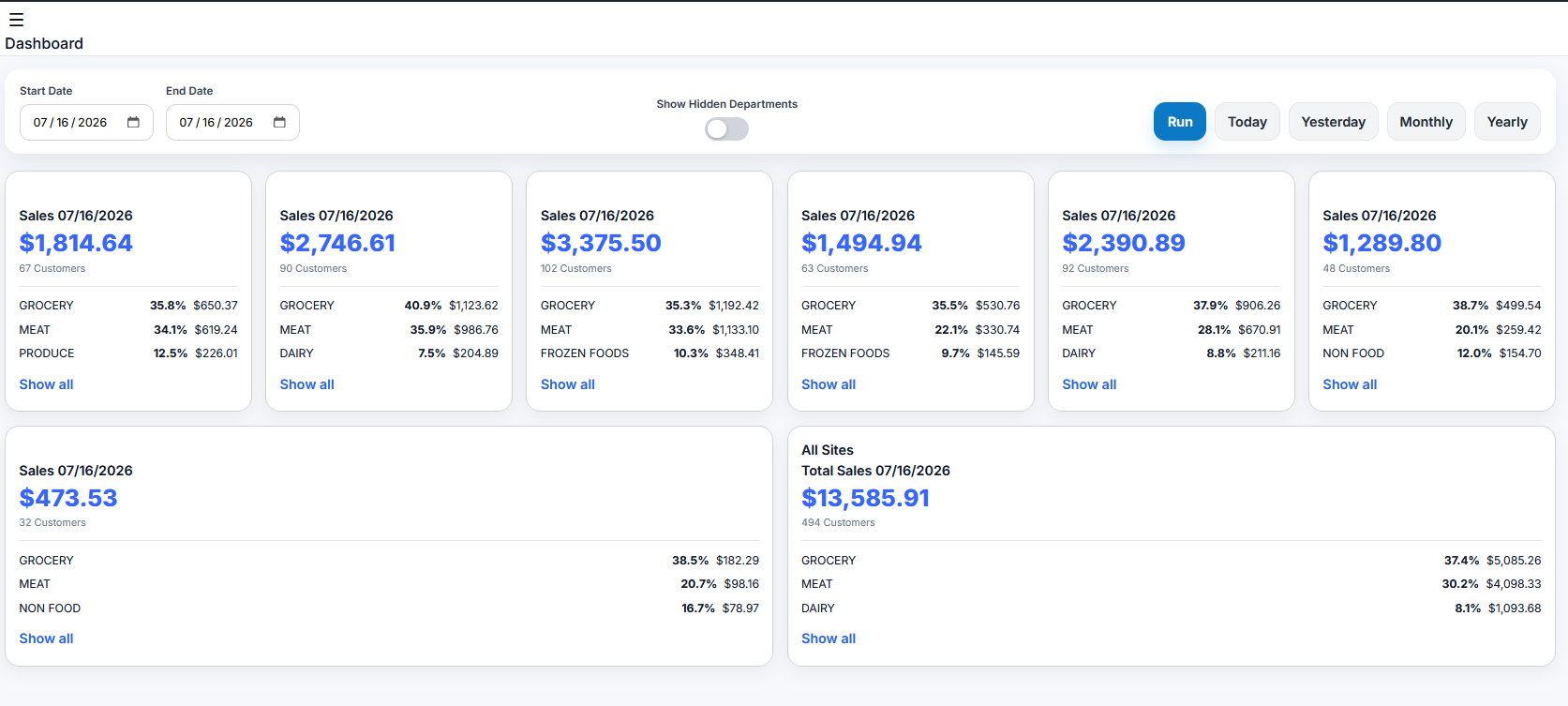Click the 63 Customers label
The width and height of the screenshot is (1568, 706).
tap(834, 268)
